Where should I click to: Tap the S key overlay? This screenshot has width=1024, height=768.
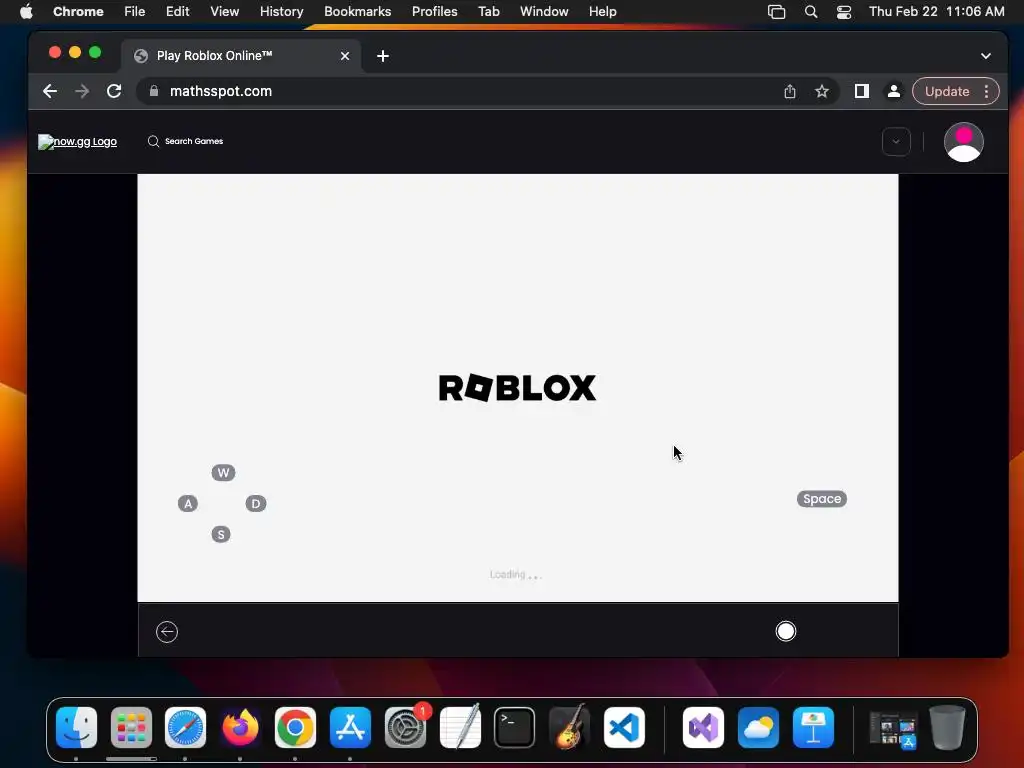point(221,534)
